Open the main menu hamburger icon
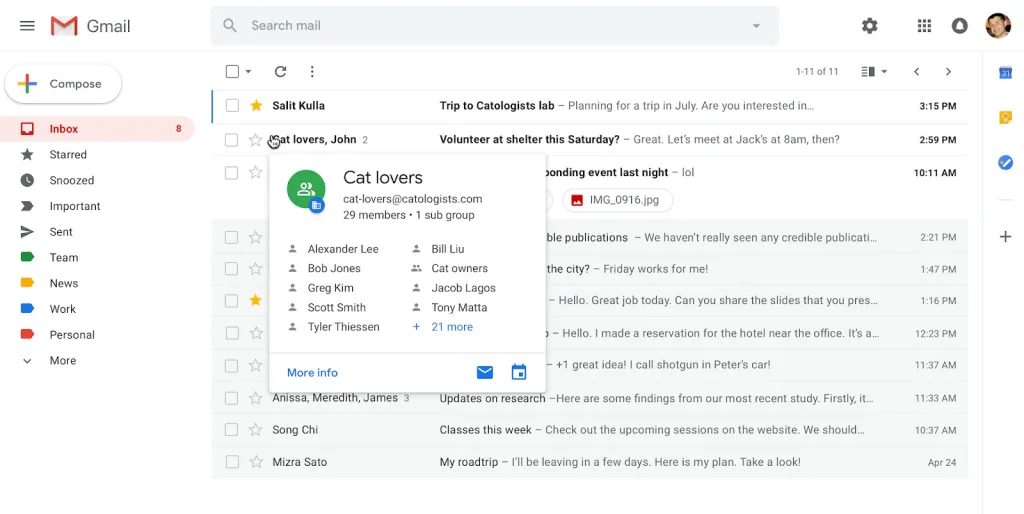Screen dimensions: 1024x514 pos(27,26)
